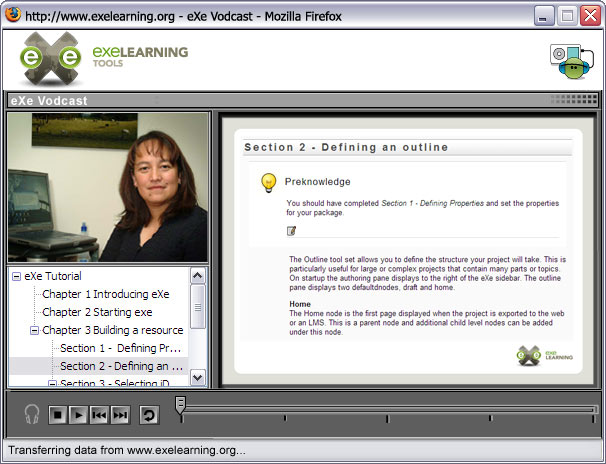Image resolution: width=606 pixels, height=464 pixels.
Task: Click the replay loop button
Action: click(149, 415)
